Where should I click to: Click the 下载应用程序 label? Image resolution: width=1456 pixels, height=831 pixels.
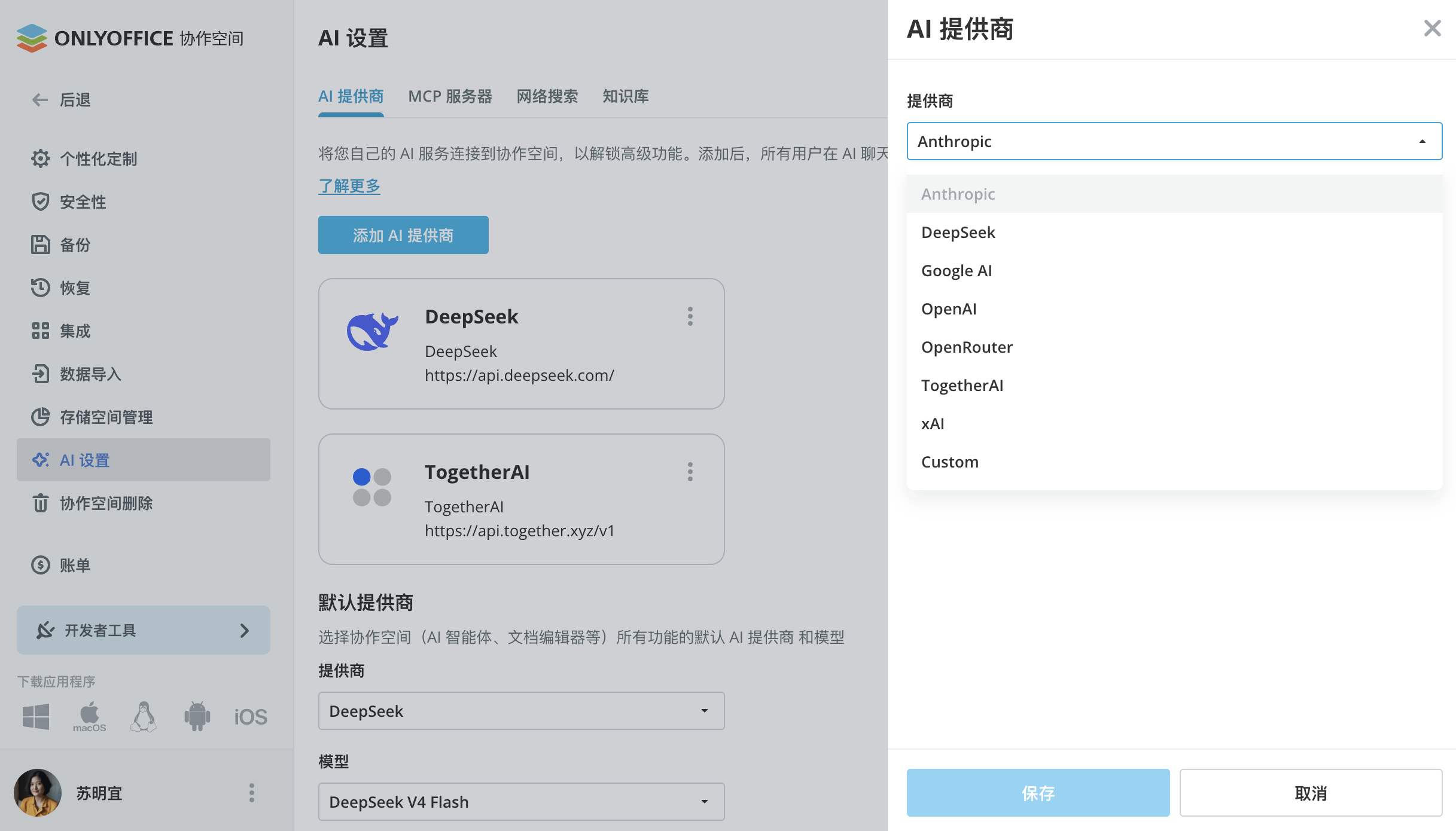(x=56, y=682)
